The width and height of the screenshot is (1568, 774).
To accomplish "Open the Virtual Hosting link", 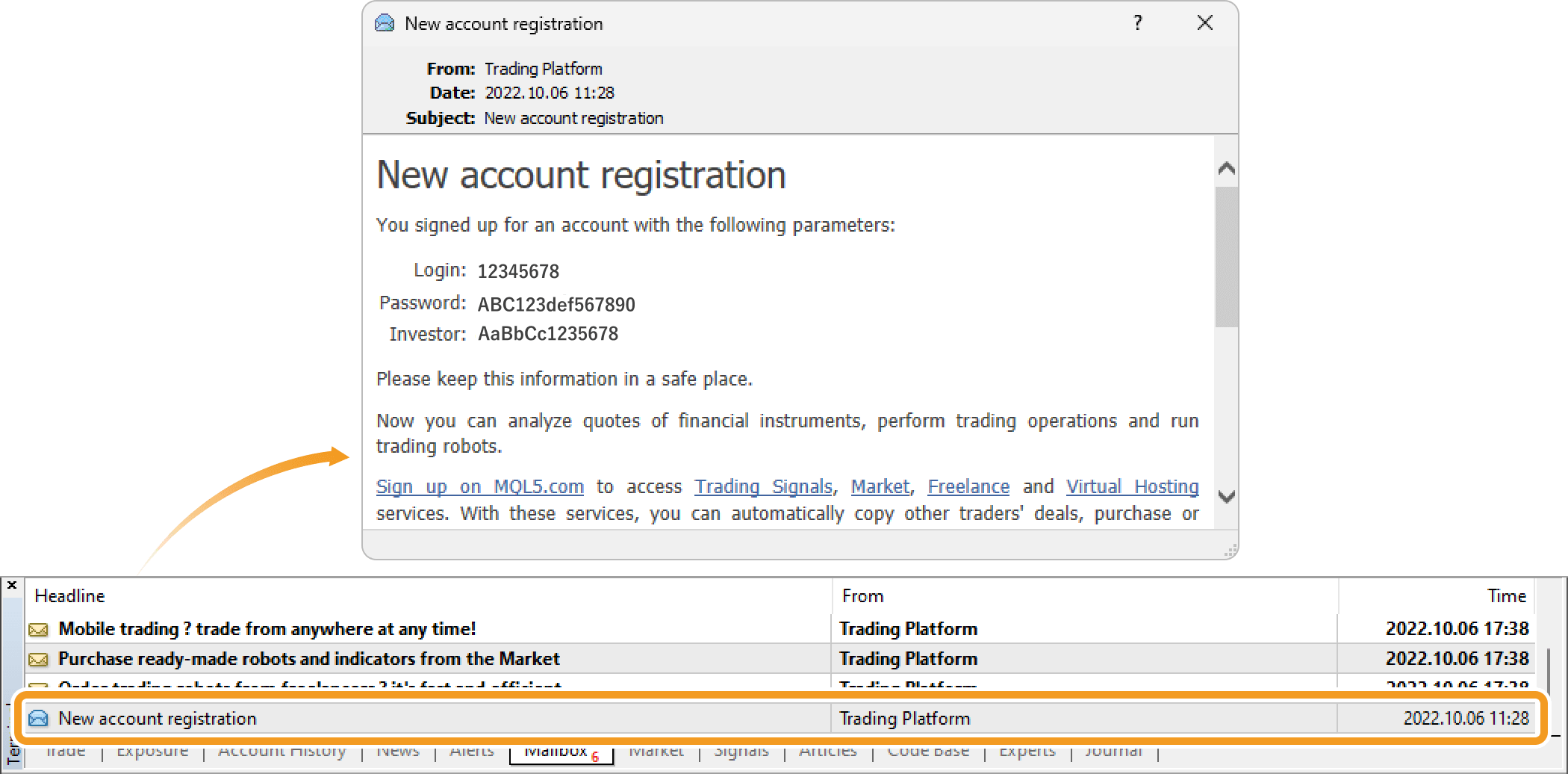I will pos(1133,487).
